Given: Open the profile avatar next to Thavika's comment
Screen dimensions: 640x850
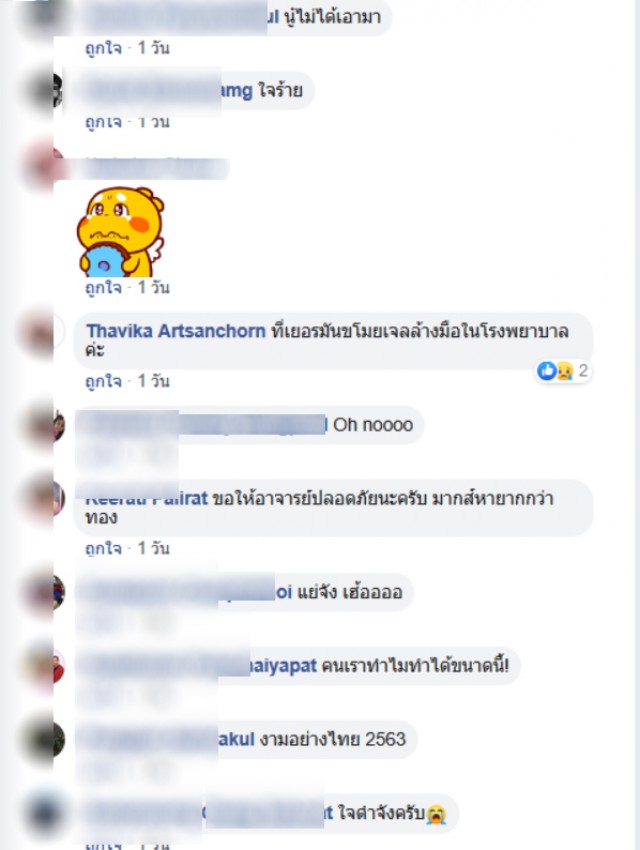Looking at the screenshot, I should click(x=42, y=333).
